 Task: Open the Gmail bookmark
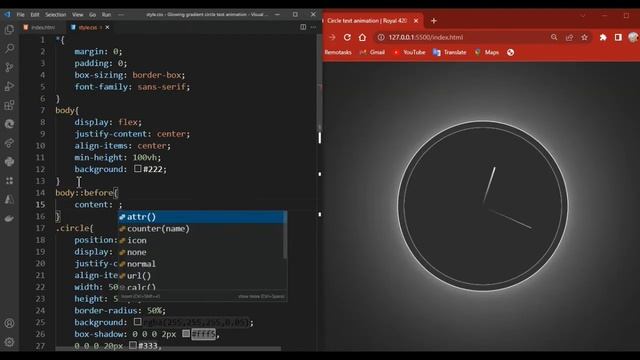click(x=372, y=52)
